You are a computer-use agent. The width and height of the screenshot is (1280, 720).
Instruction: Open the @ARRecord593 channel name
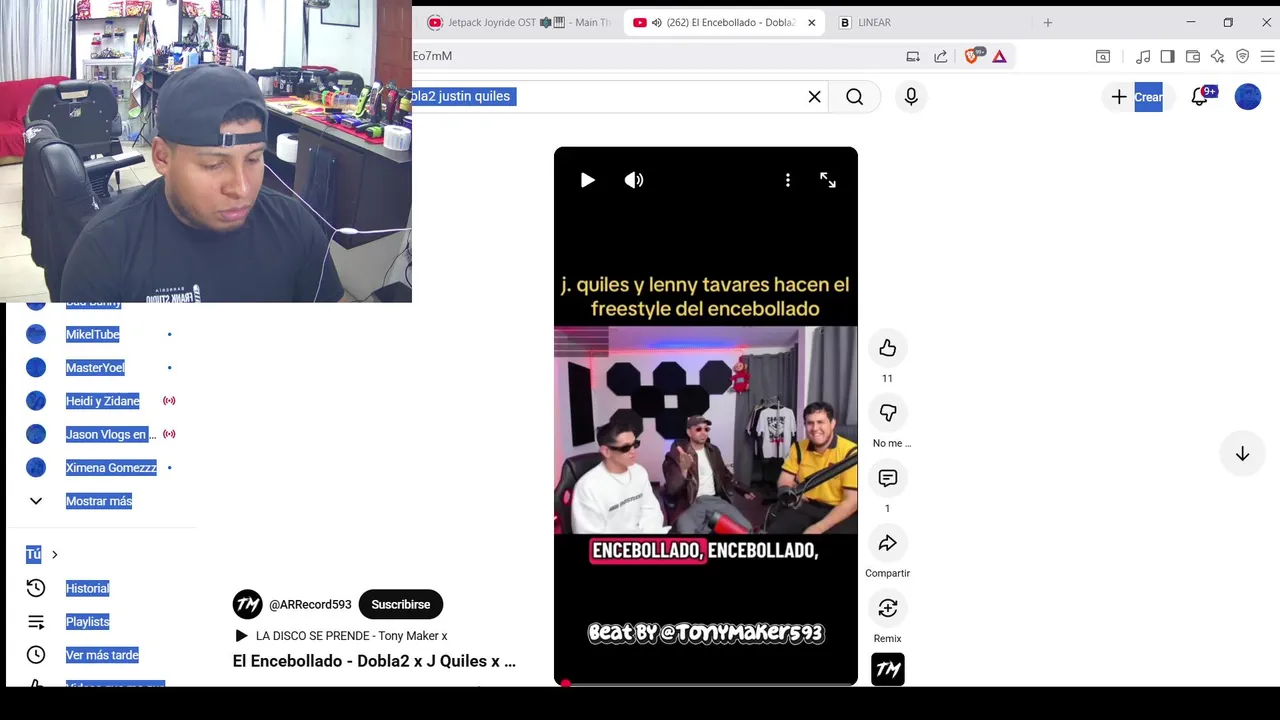[x=310, y=605]
